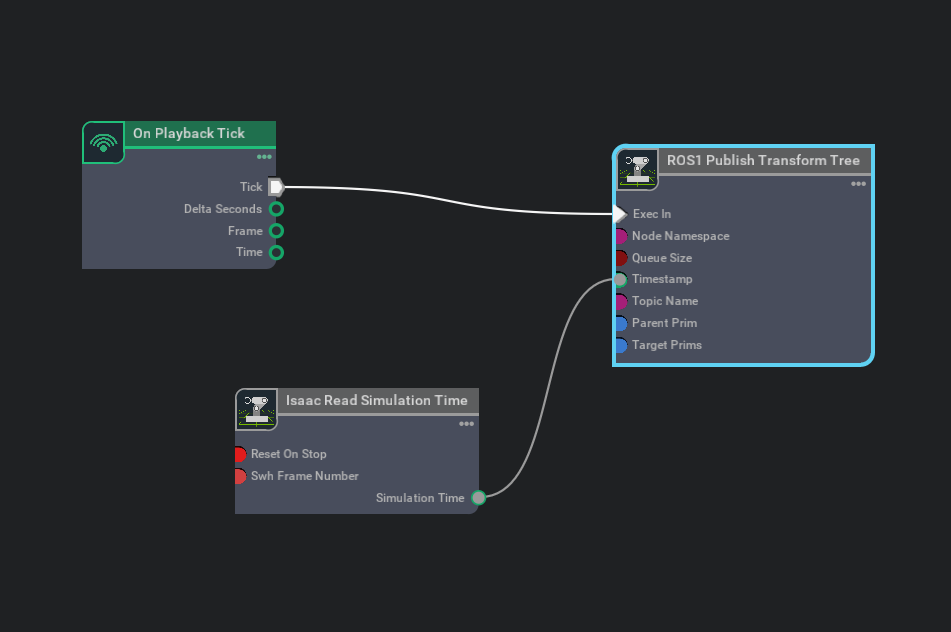Click the Target Prims input port
This screenshot has width=951, height=632.
[620, 345]
